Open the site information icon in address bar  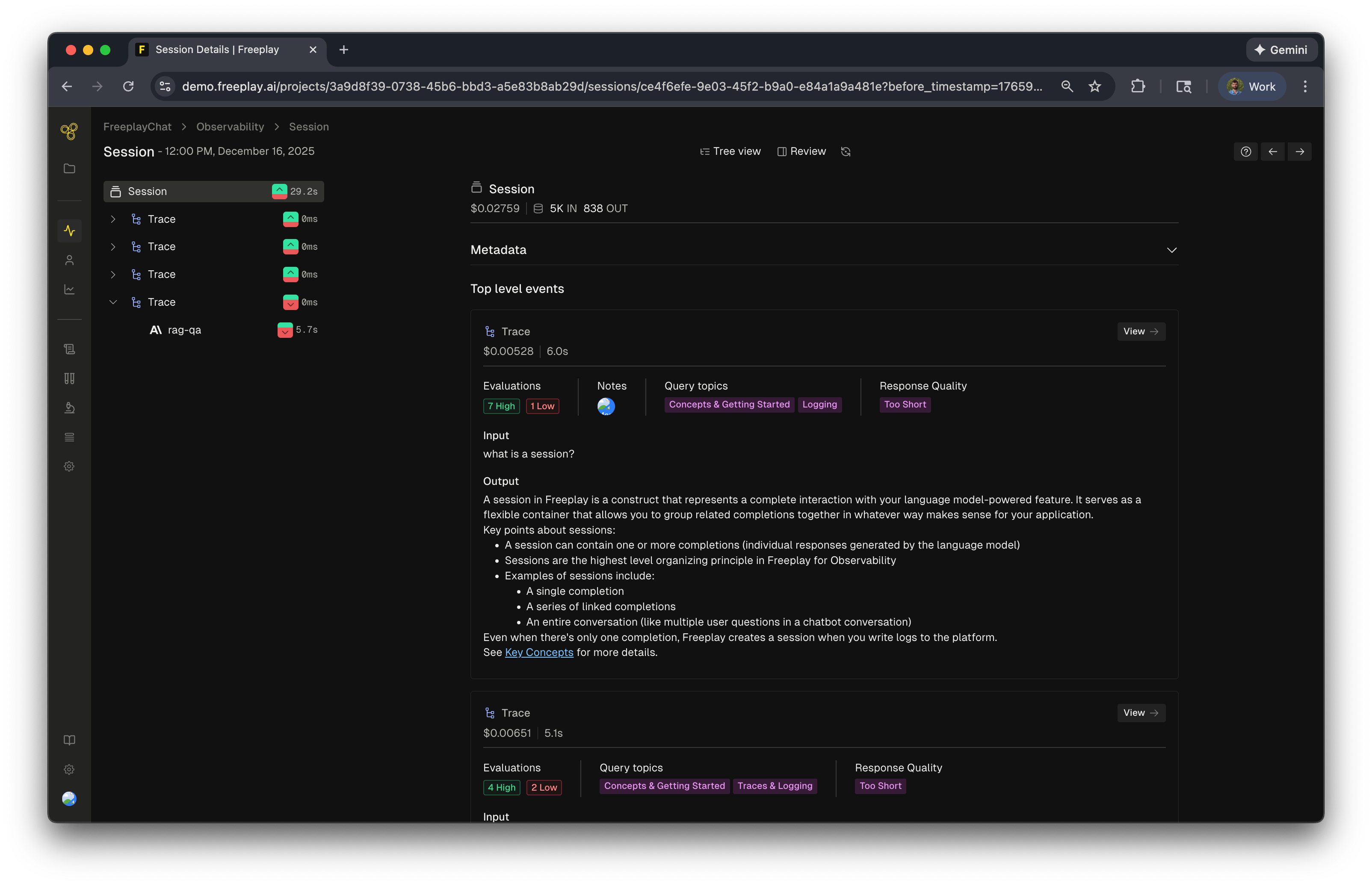click(x=165, y=86)
